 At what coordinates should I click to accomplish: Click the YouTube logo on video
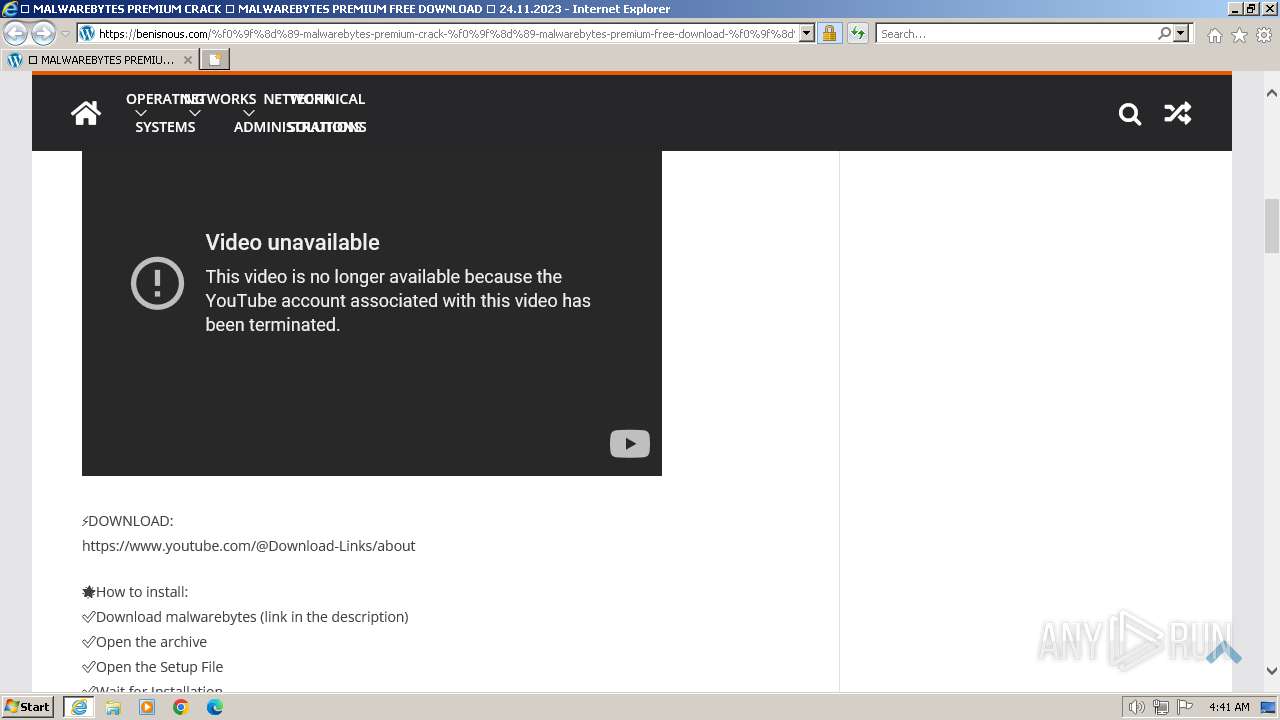pos(630,444)
